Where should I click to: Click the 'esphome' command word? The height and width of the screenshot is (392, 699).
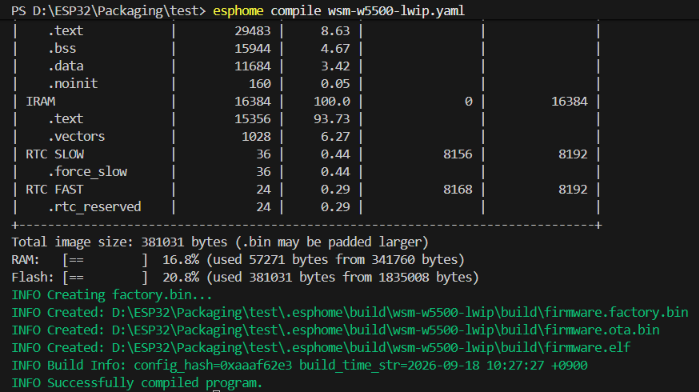238,10
